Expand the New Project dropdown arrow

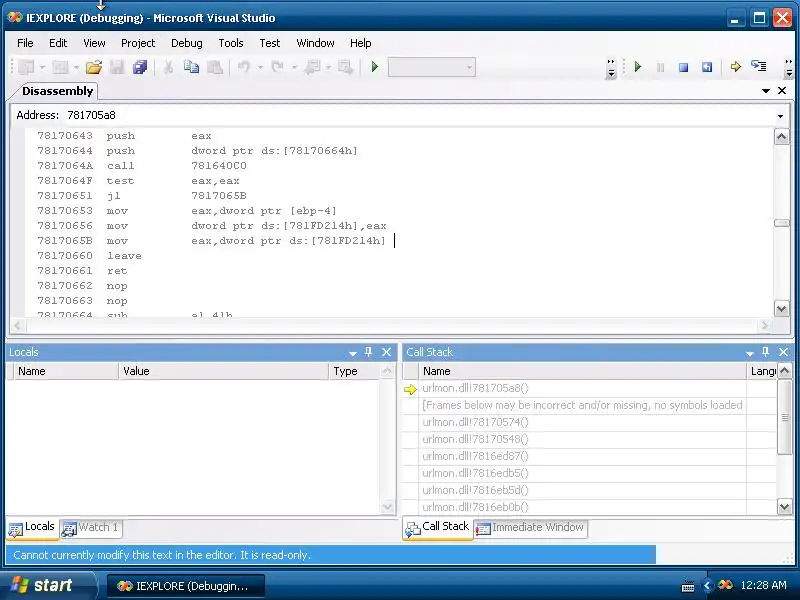(x=42, y=67)
